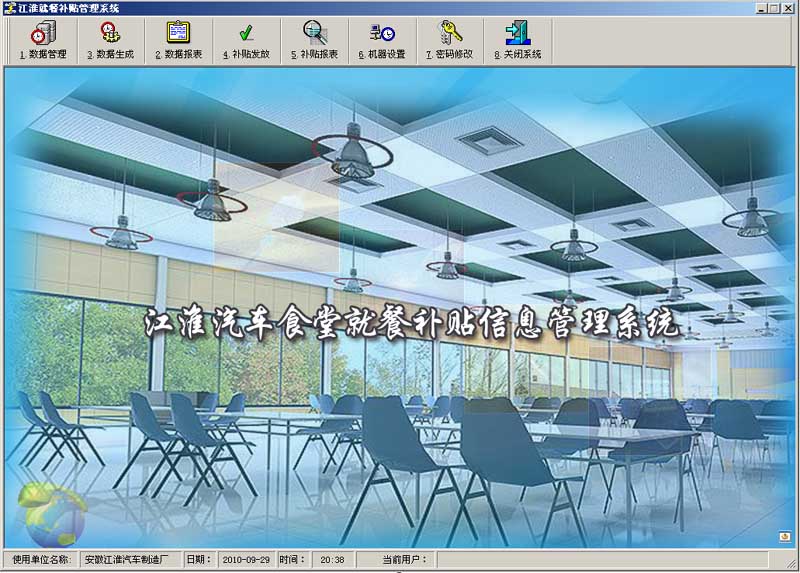This screenshot has height=573, width=800.
Task: Click the time 20:38 in status bar
Action: tap(333, 560)
